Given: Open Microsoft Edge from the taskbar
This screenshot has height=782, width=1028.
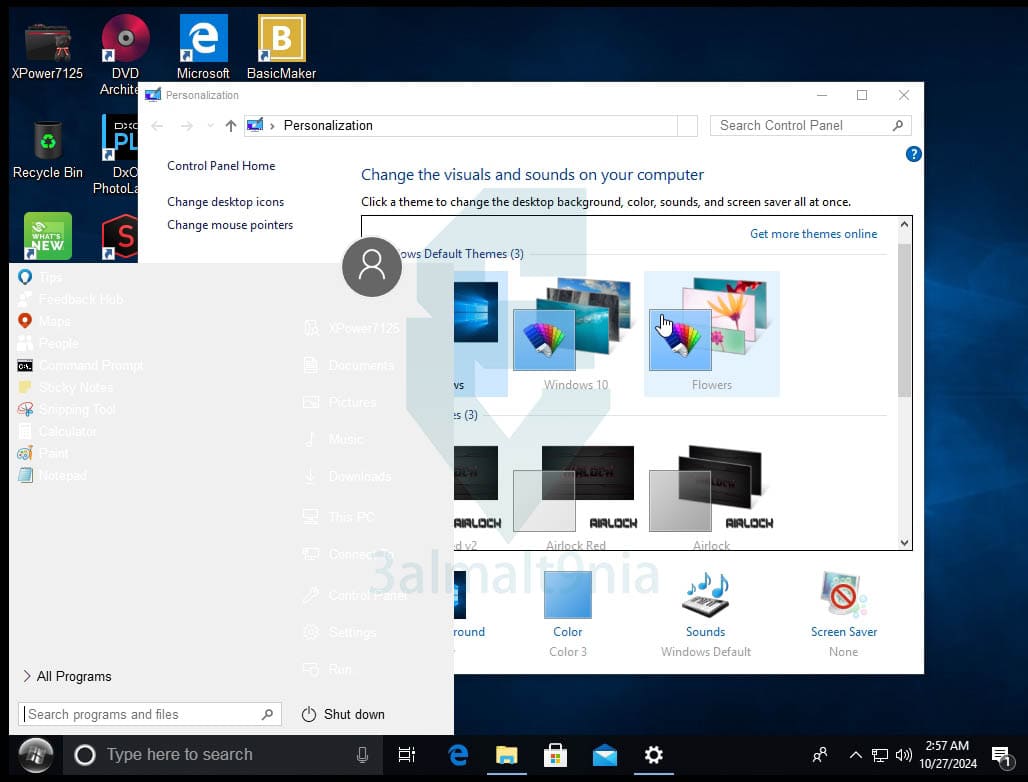Looking at the screenshot, I should pyautogui.click(x=458, y=755).
